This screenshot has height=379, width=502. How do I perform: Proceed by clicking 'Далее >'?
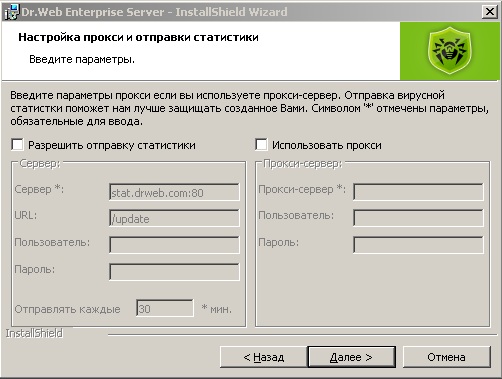click(351, 357)
